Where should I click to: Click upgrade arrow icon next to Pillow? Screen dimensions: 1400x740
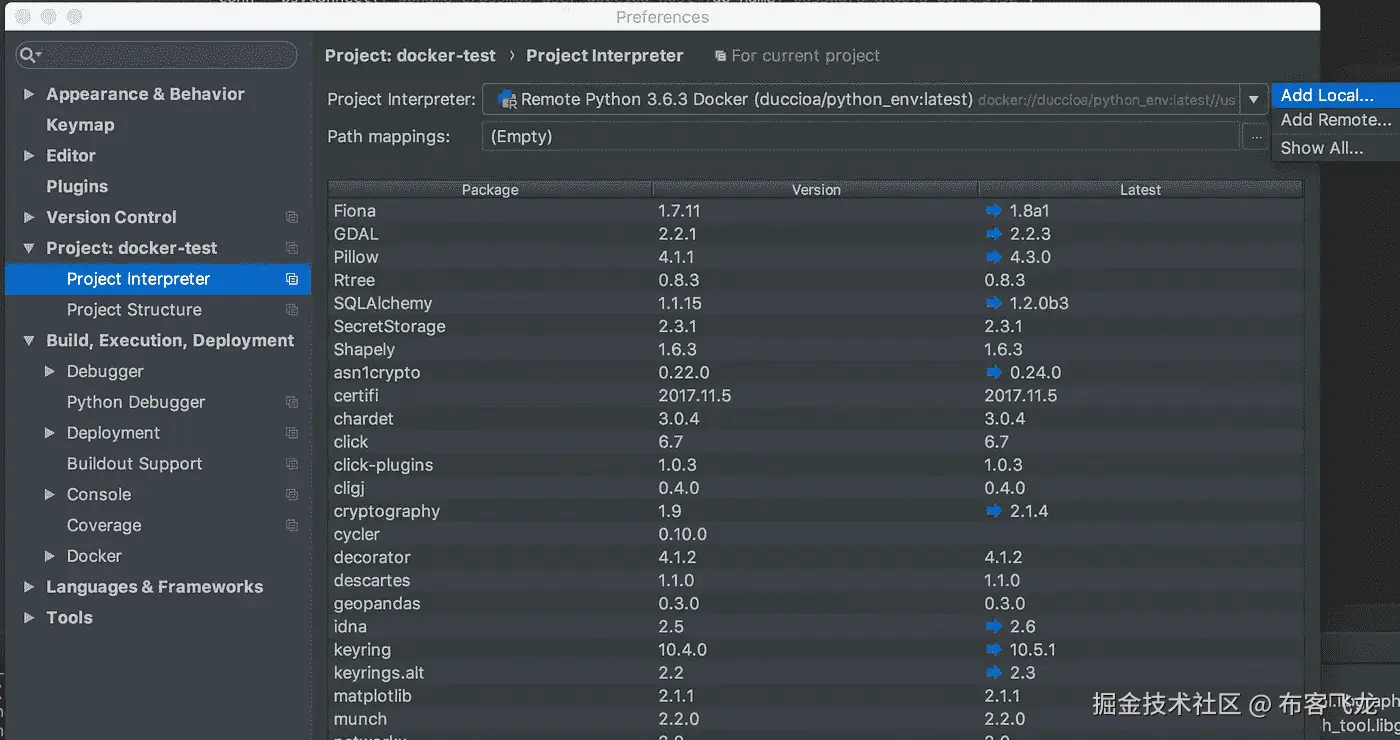click(x=993, y=257)
